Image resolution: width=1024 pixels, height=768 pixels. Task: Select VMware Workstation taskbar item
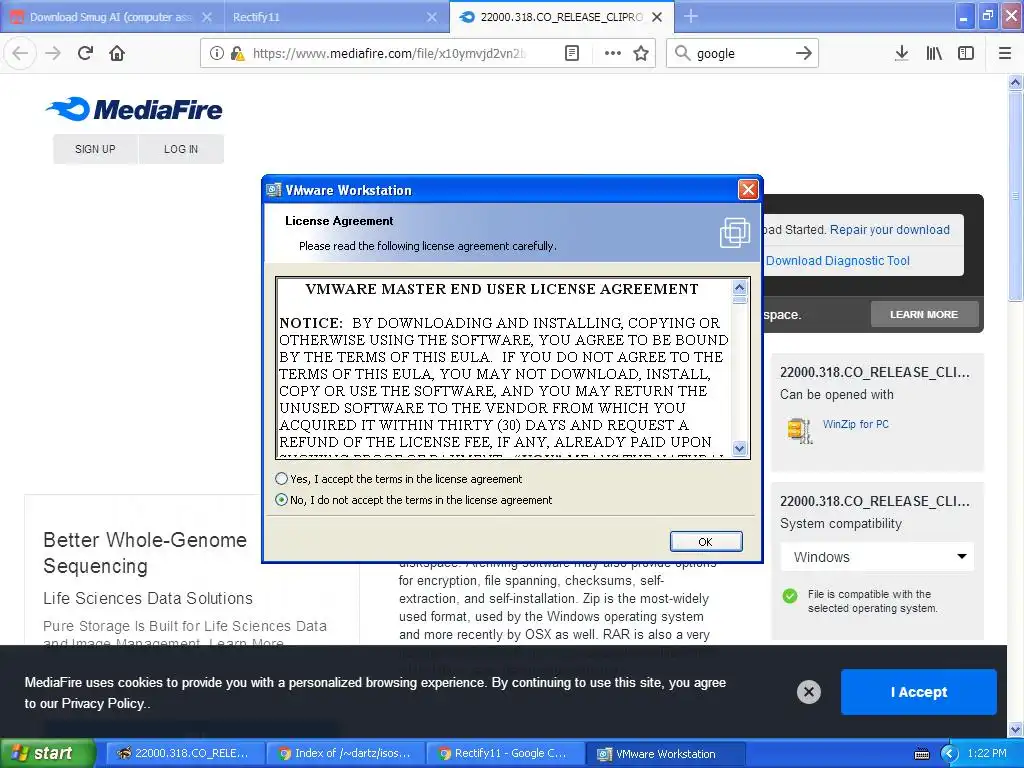click(x=665, y=754)
